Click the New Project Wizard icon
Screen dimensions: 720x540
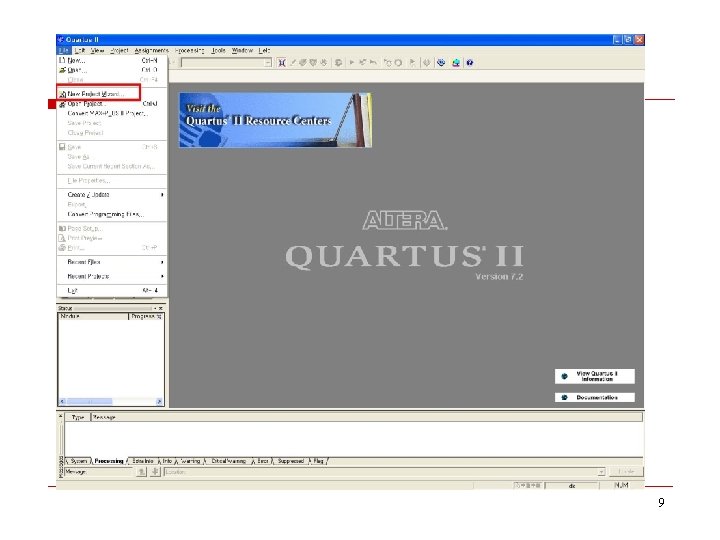tap(63, 94)
